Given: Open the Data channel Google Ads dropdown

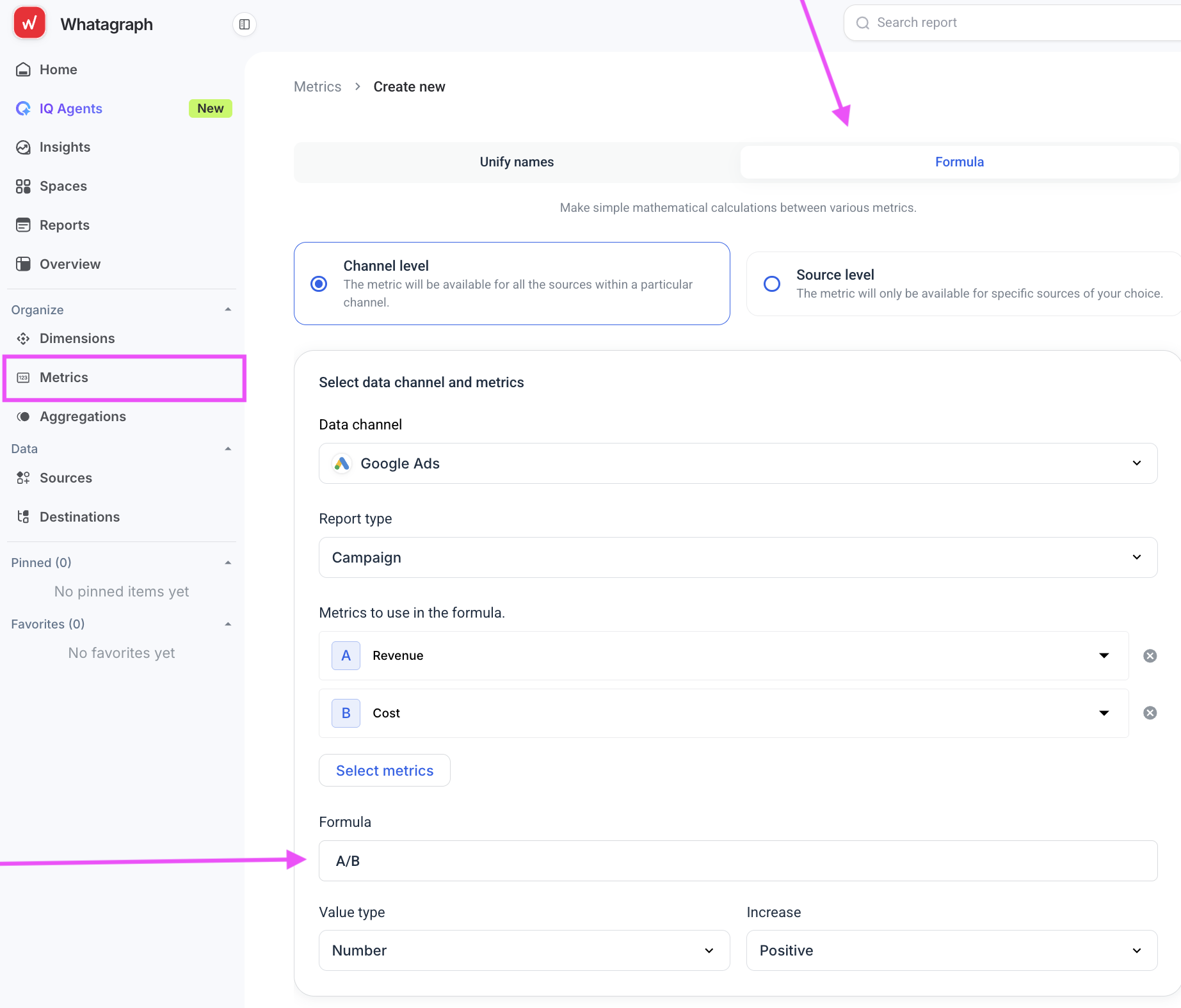Looking at the screenshot, I should click(738, 463).
